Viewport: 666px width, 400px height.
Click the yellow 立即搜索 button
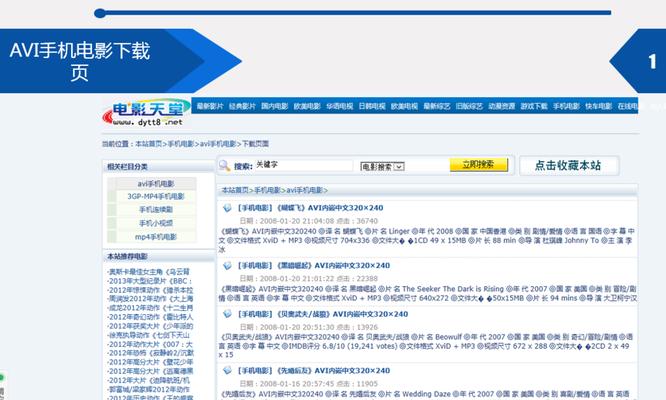[x=479, y=165]
